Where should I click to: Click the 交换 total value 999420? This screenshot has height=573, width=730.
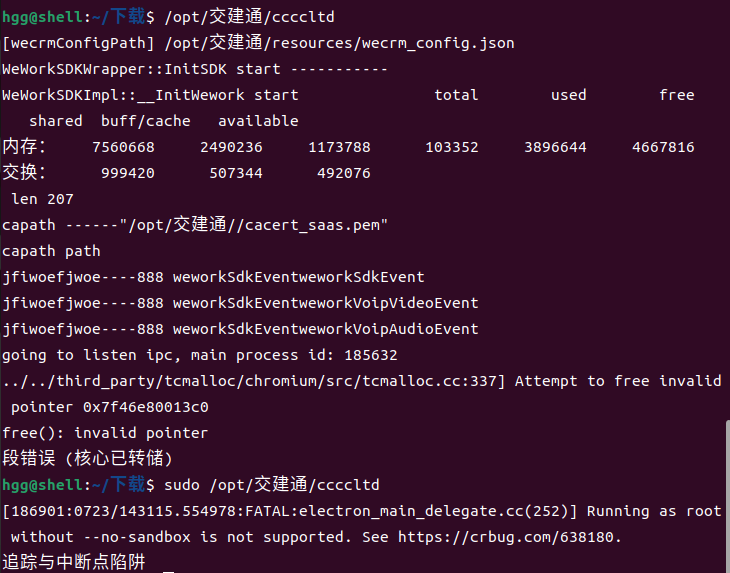(x=128, y=173)
